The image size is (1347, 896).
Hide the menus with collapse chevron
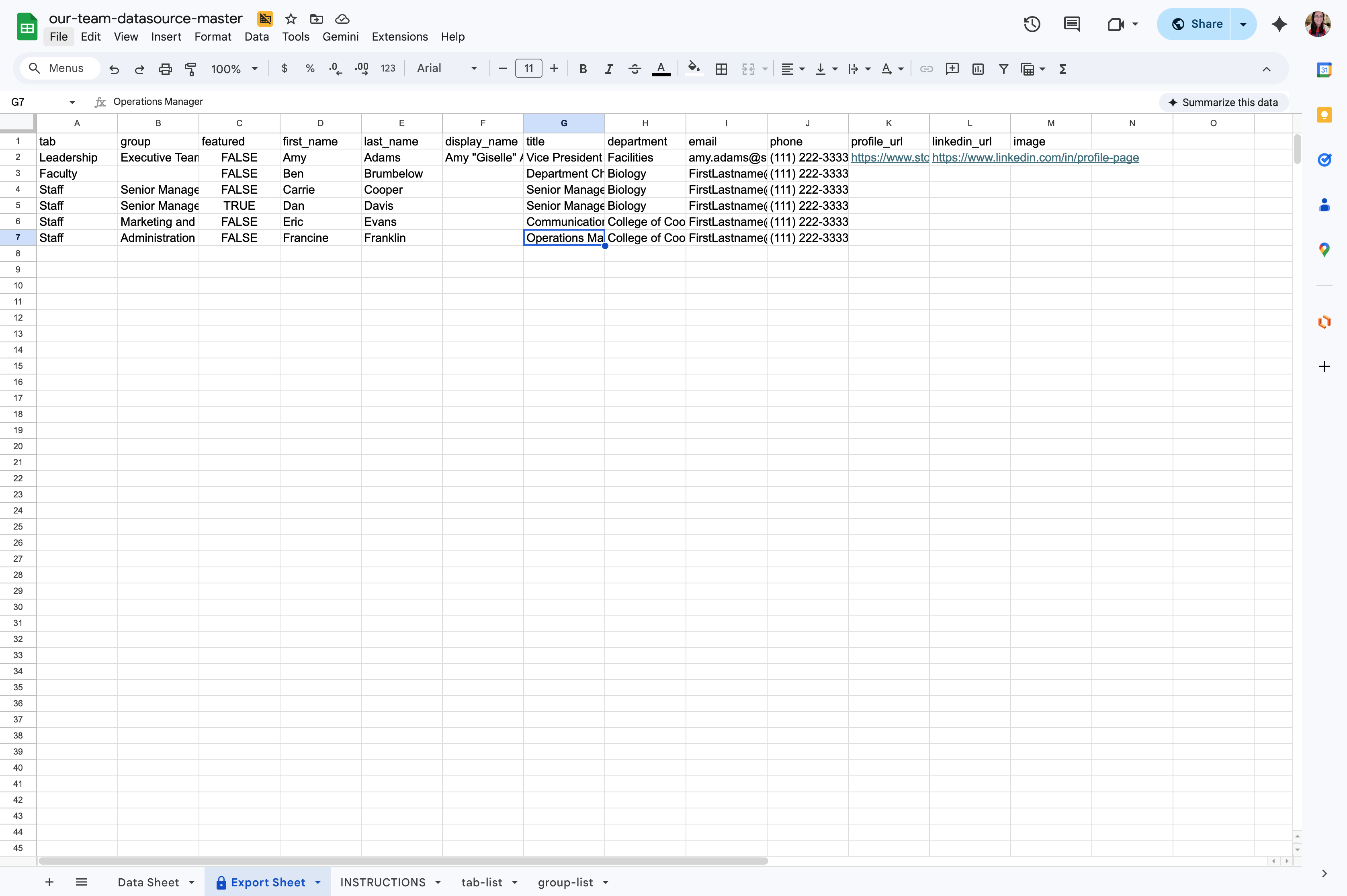click(x=1266, y=69)
